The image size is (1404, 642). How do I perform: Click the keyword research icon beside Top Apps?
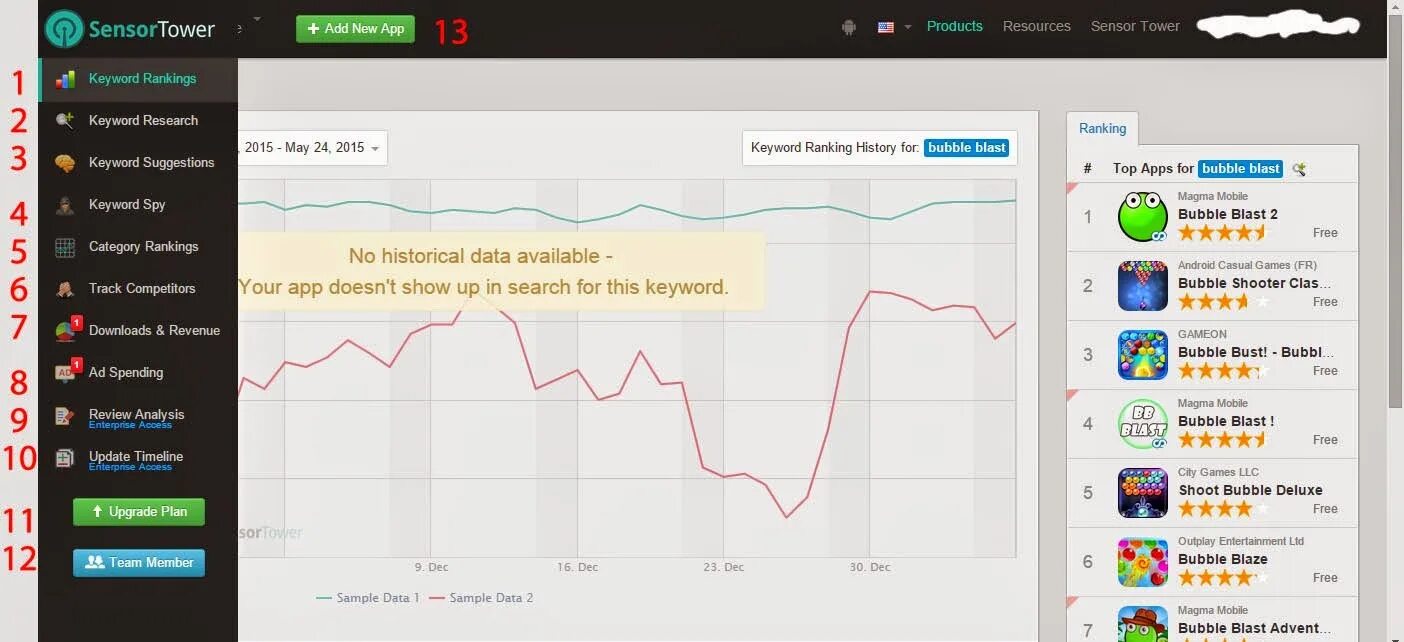[x=1298, y=169]
